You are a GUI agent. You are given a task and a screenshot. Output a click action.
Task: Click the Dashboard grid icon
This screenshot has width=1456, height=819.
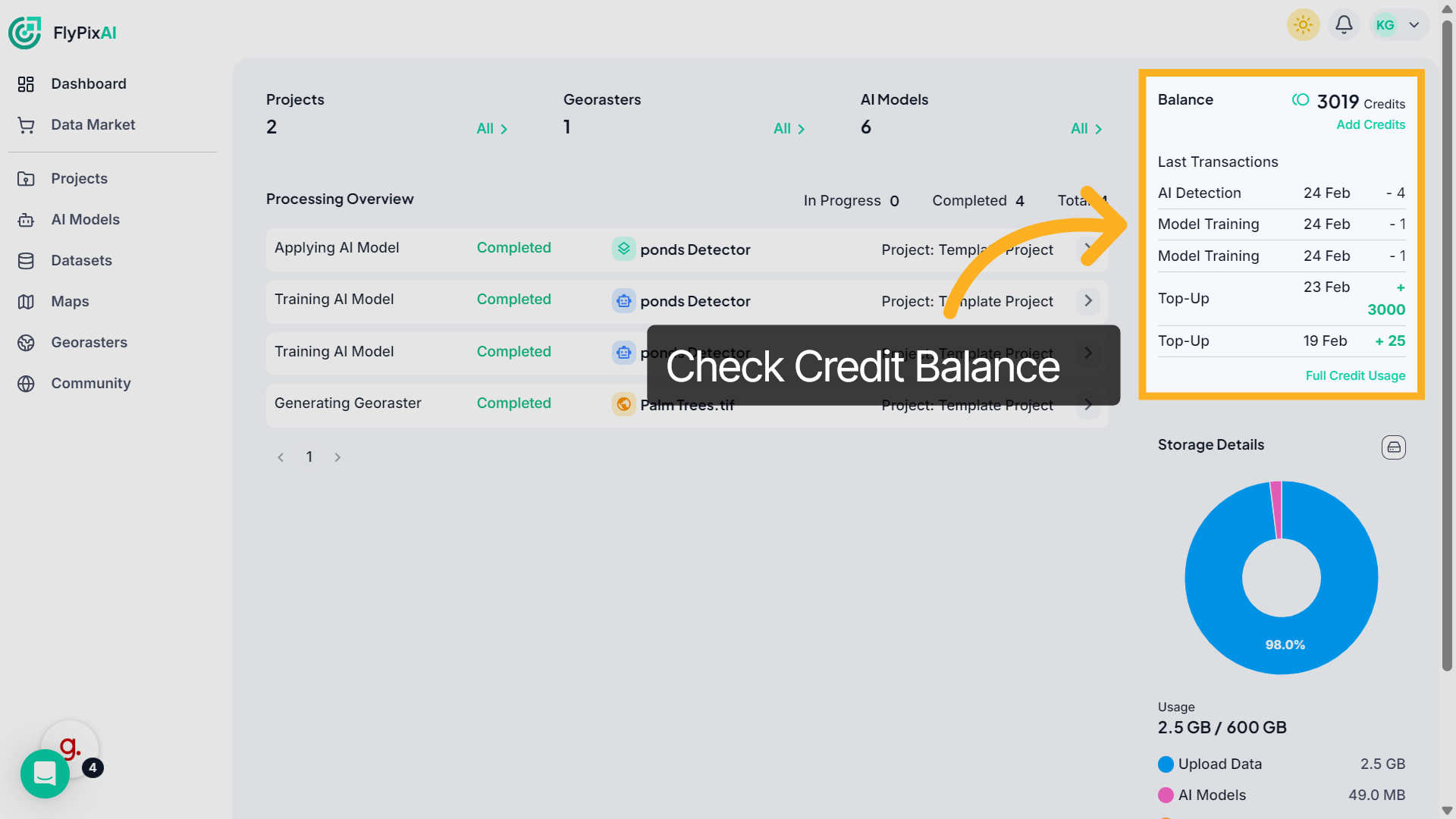click(26, 84)
